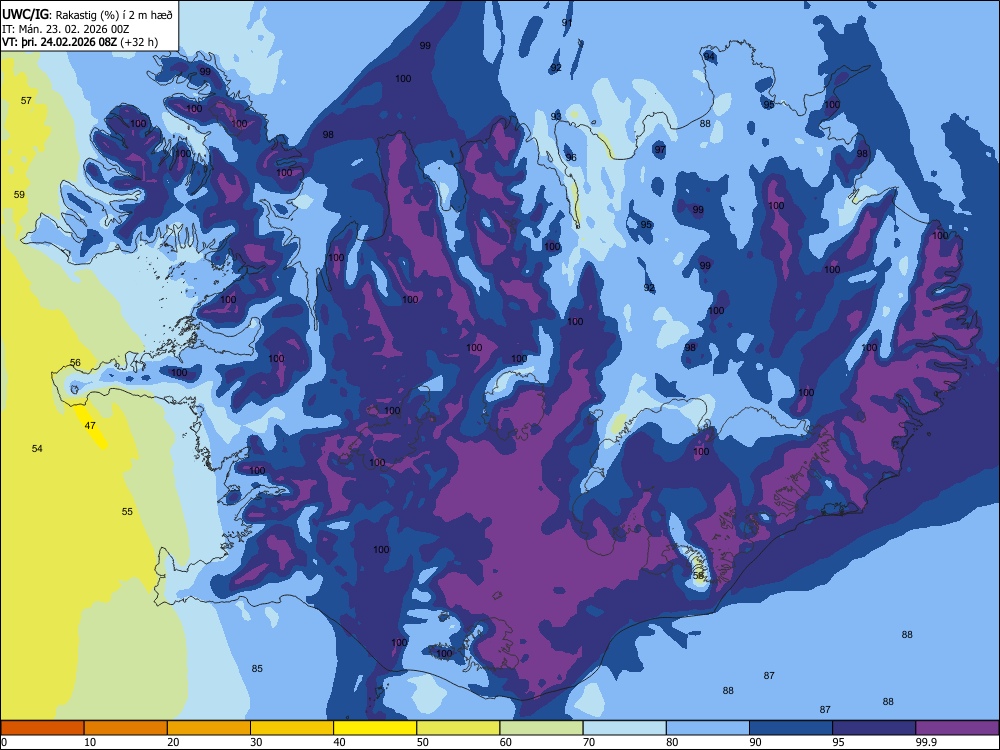Viewport: 1000px width, 750px height.
Task: Select the 30–40 legend color block
Action: (292, 728)
